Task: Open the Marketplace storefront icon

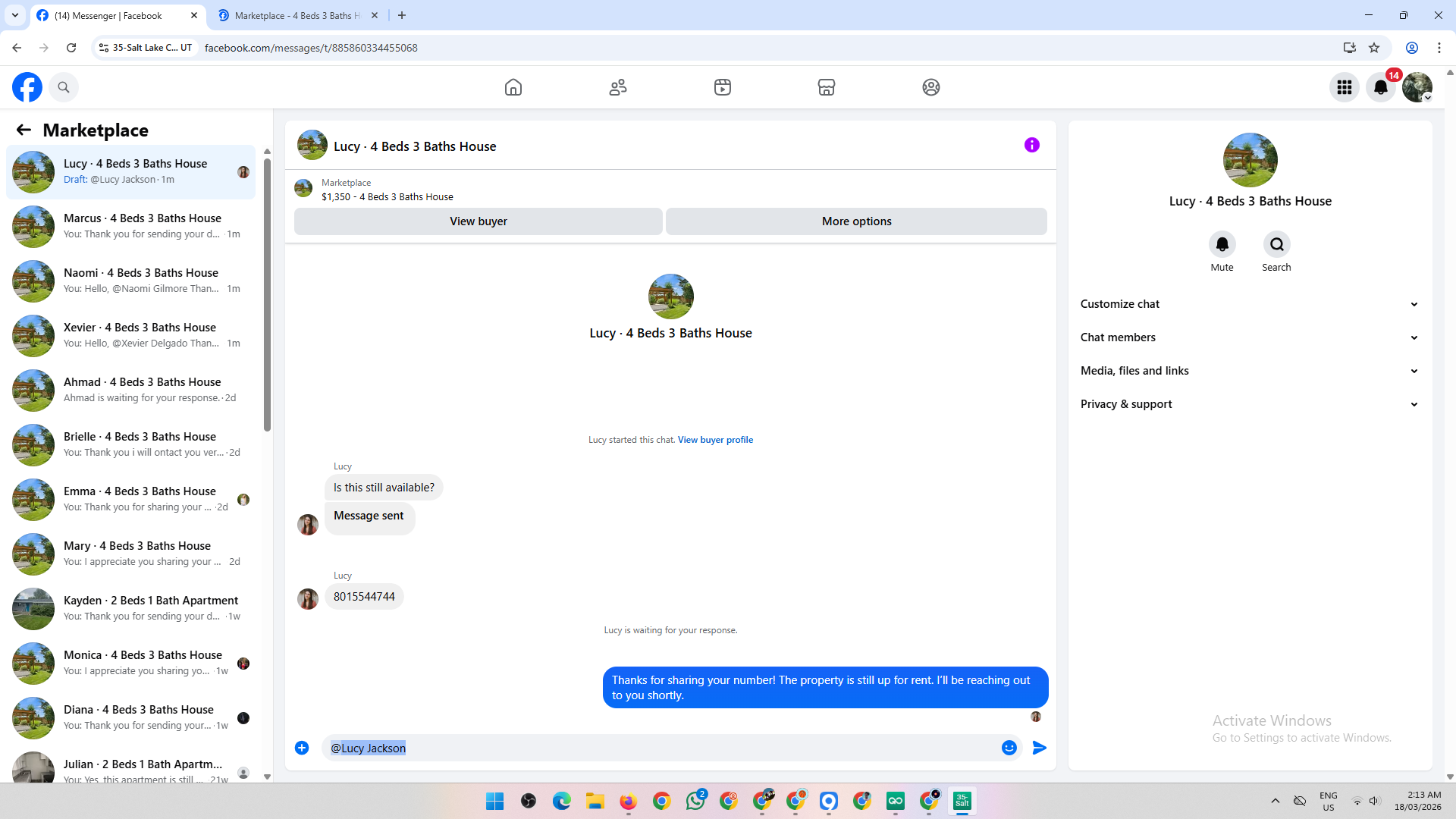Action: pos(827,87)
